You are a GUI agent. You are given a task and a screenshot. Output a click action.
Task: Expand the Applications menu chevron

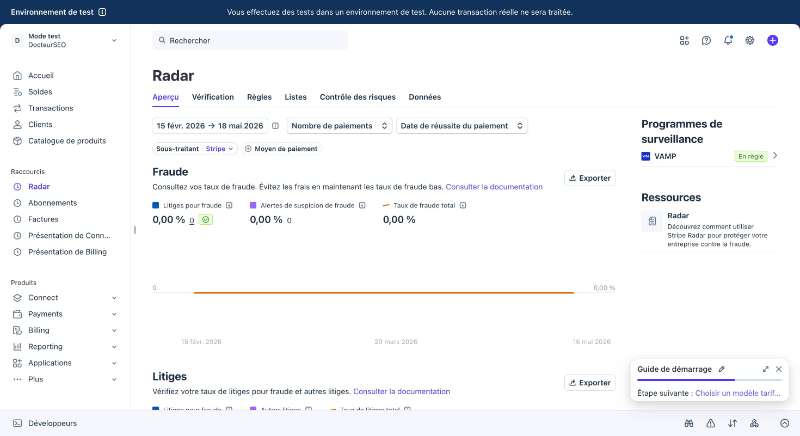pyautogui.click(x=114, y=363)
